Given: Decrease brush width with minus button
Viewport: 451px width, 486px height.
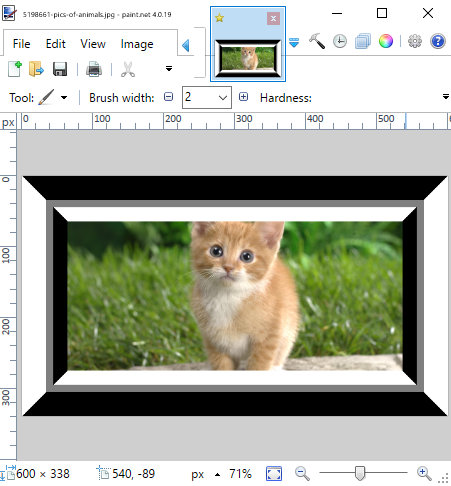Looking at the screenshot, I should 169,97.
